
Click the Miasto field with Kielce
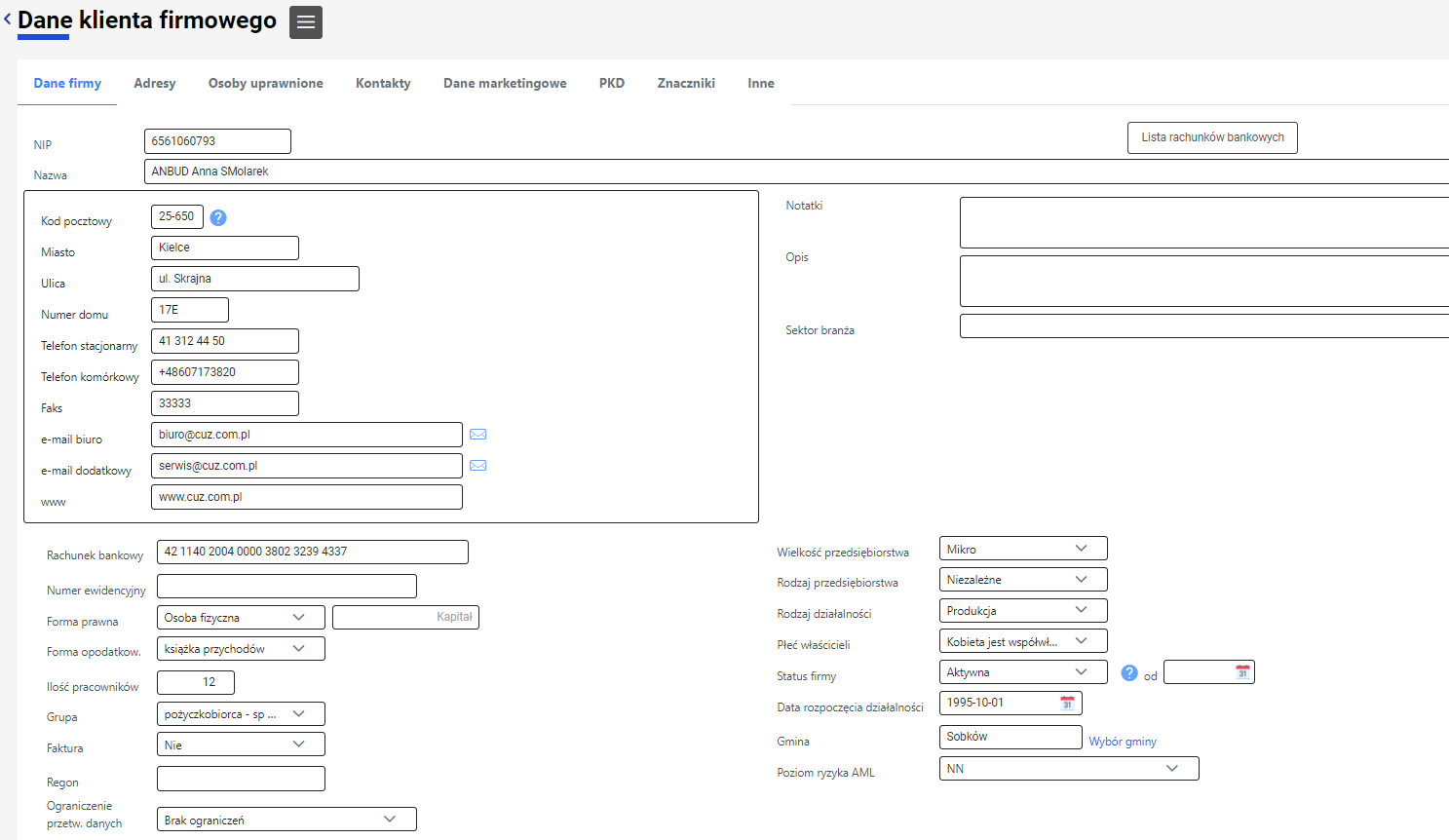pyautogui.click(x=225, y=248)
